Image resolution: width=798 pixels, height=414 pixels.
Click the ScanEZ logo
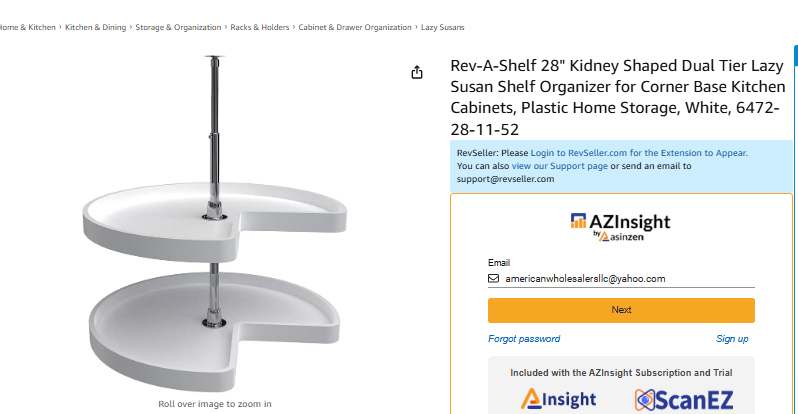click(684, 401)
